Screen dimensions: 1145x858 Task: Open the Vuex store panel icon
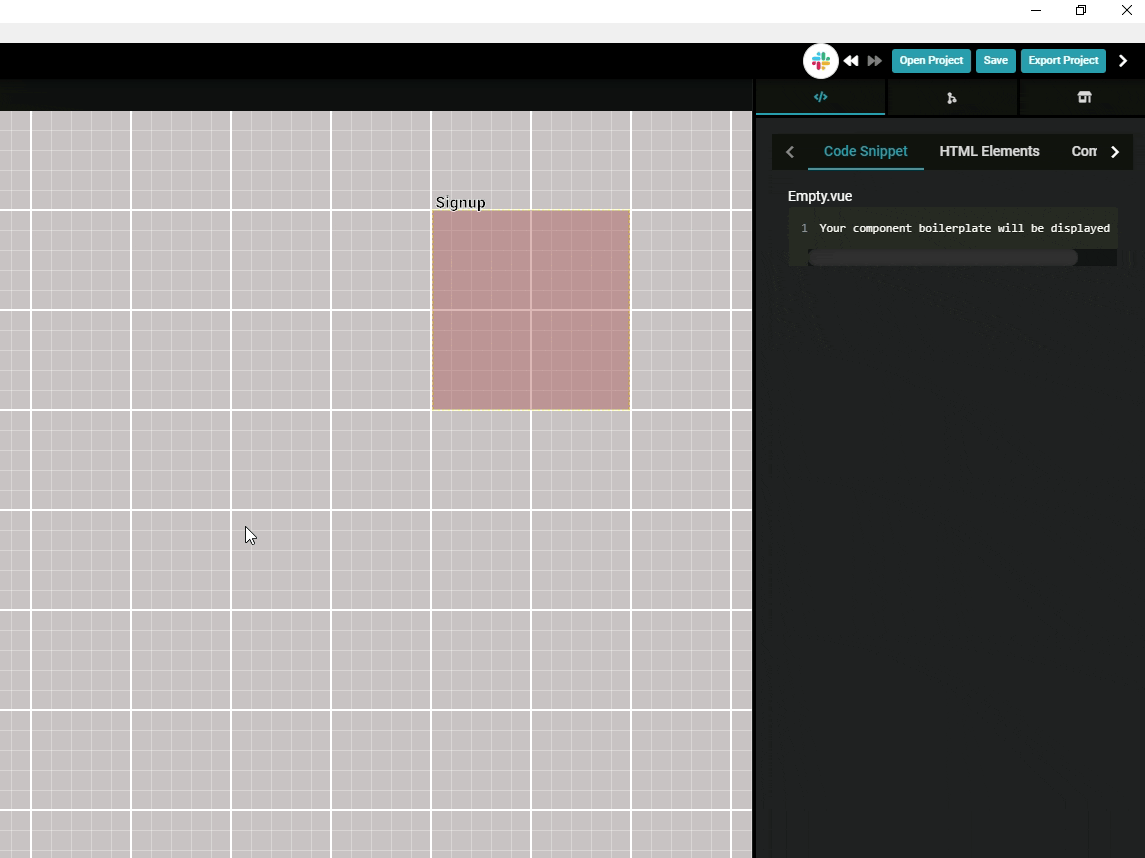pyautogui.click(x=1084, y=97)
